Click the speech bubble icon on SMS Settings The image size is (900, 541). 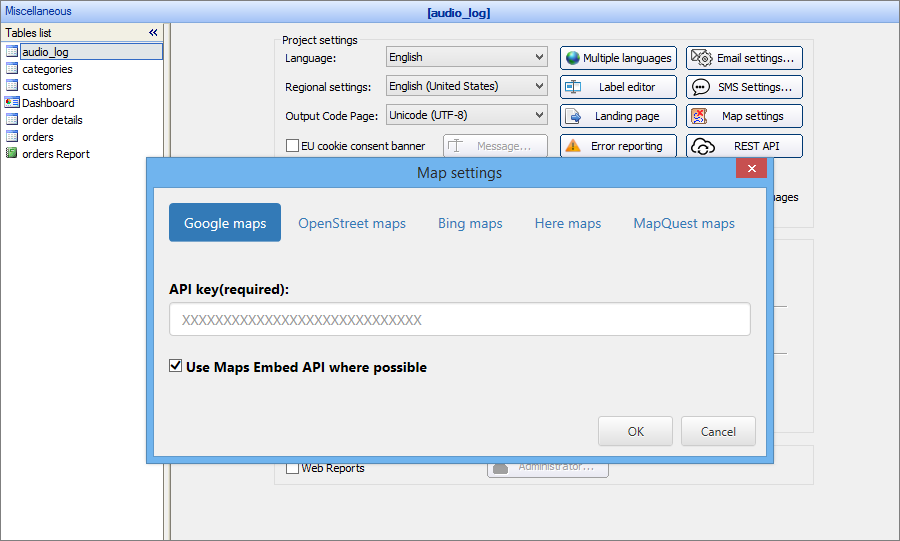(701, 87)
